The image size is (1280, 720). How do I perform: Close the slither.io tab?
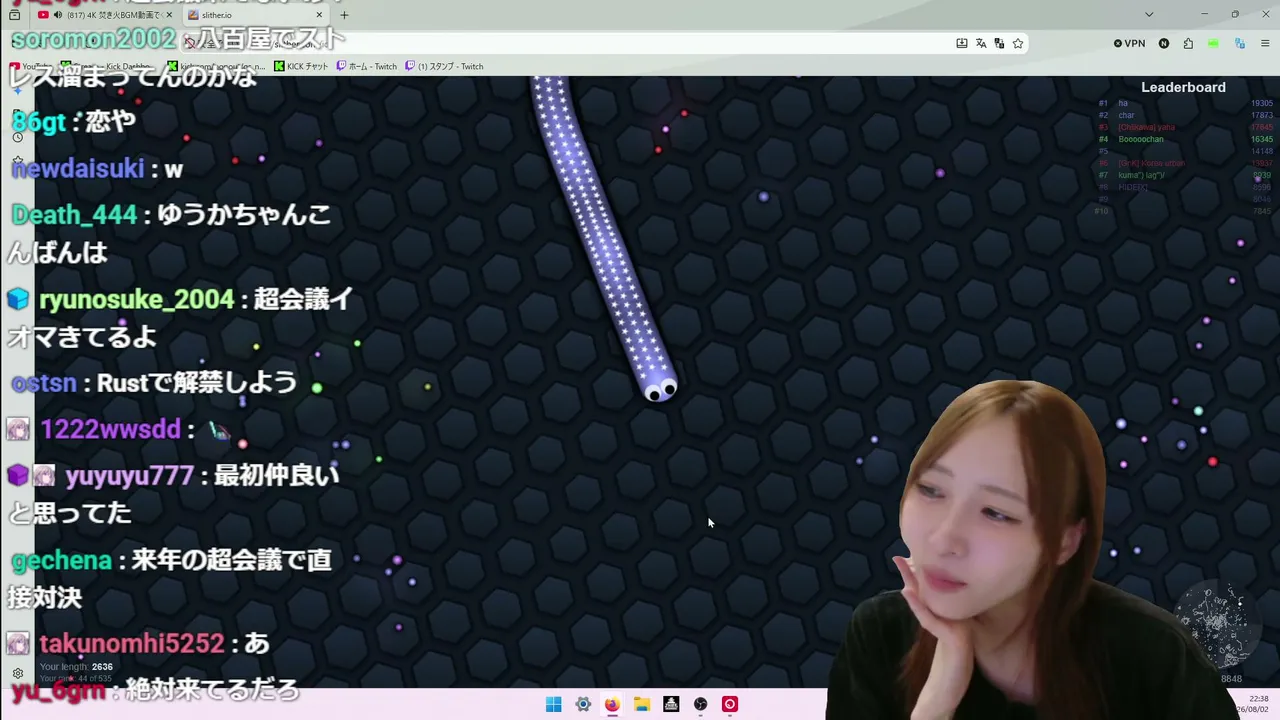(x=319, y=15)
